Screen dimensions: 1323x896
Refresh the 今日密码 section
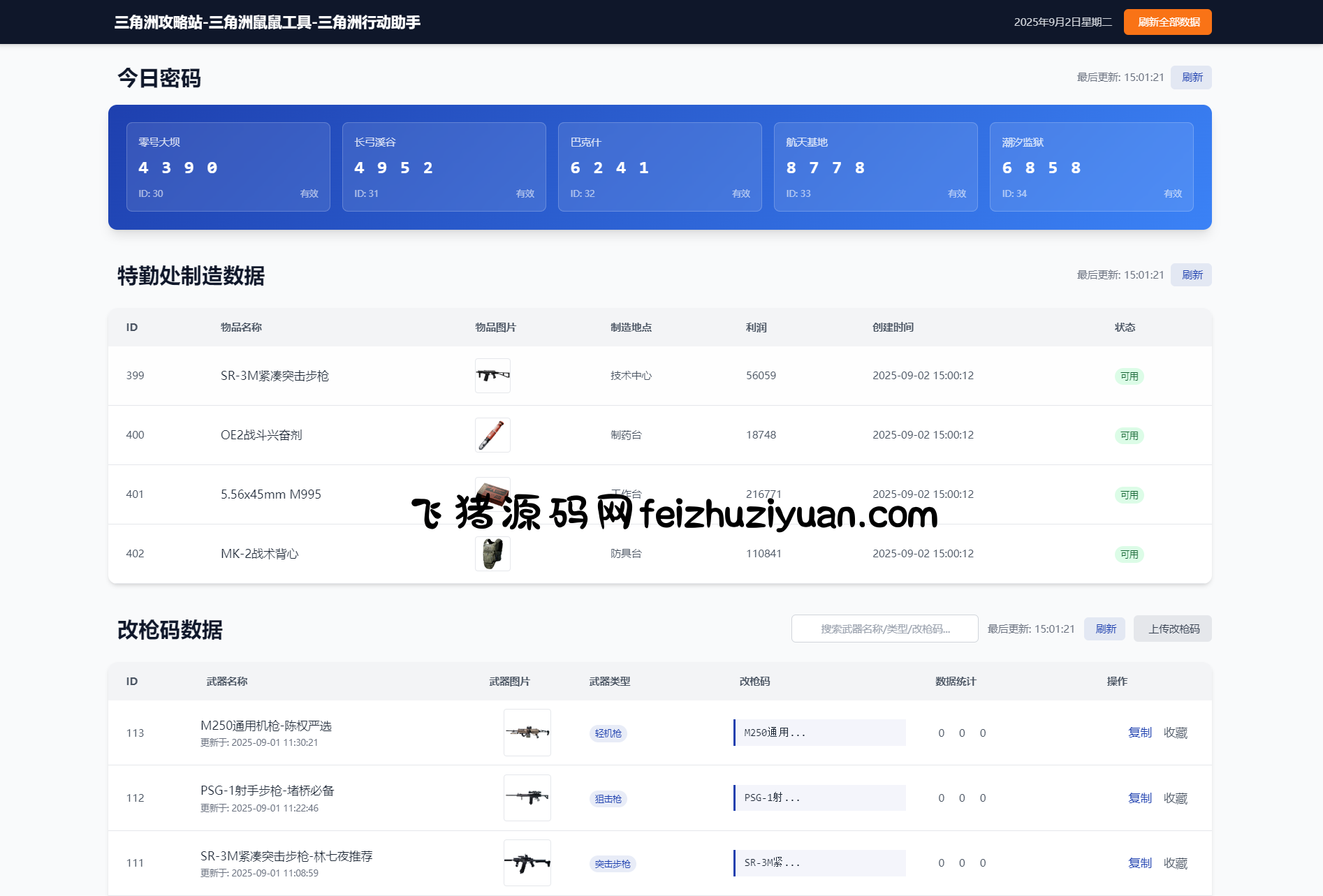tap(1191, 78)
